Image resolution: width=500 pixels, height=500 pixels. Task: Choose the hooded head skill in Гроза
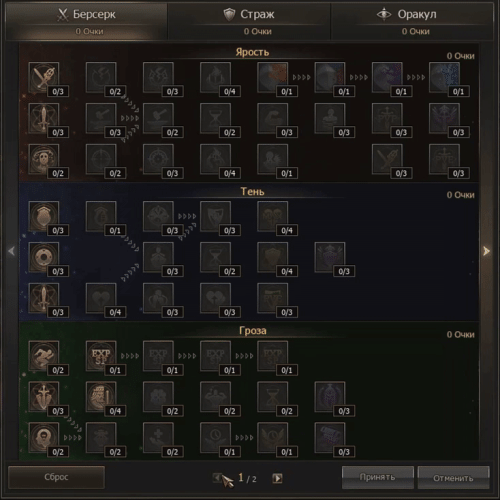[44, 438]
